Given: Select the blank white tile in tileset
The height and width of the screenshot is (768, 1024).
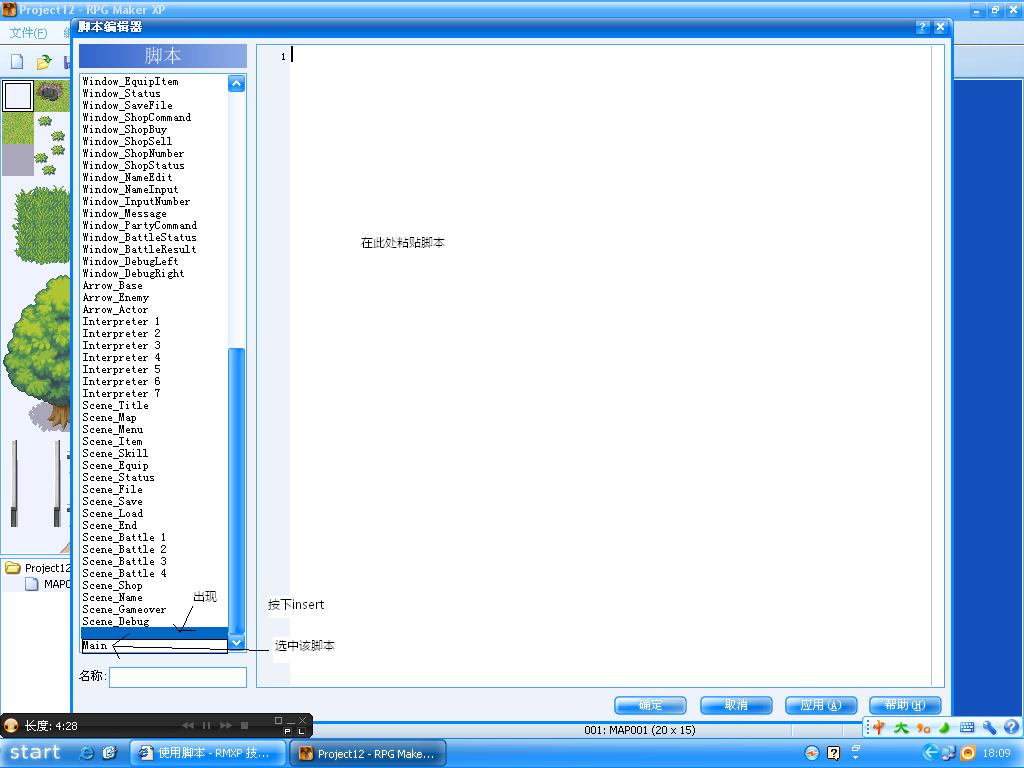Looking at the screenshot, I should click(x=18, y=96).
